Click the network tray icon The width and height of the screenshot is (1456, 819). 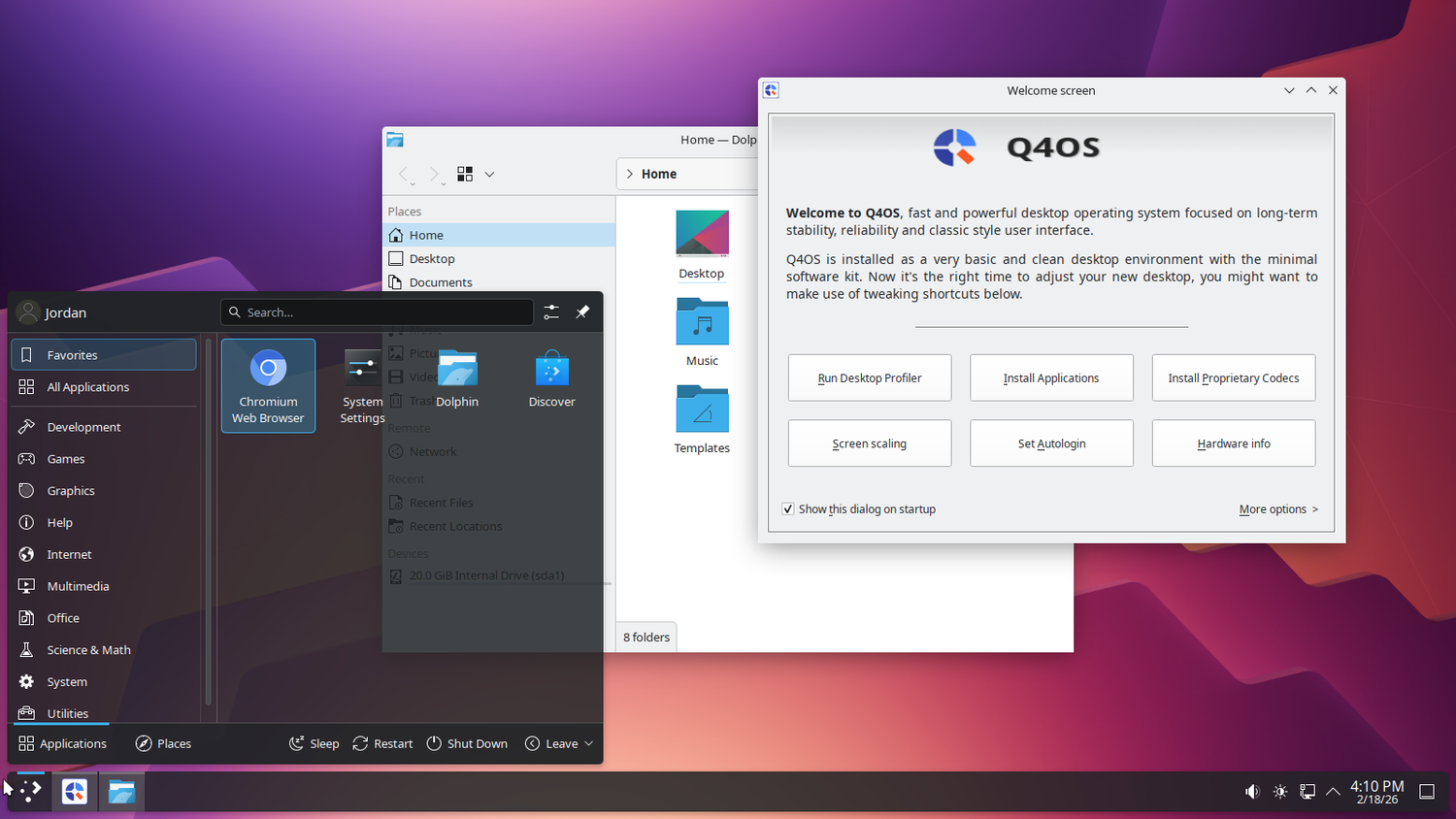click(1307, 792)
